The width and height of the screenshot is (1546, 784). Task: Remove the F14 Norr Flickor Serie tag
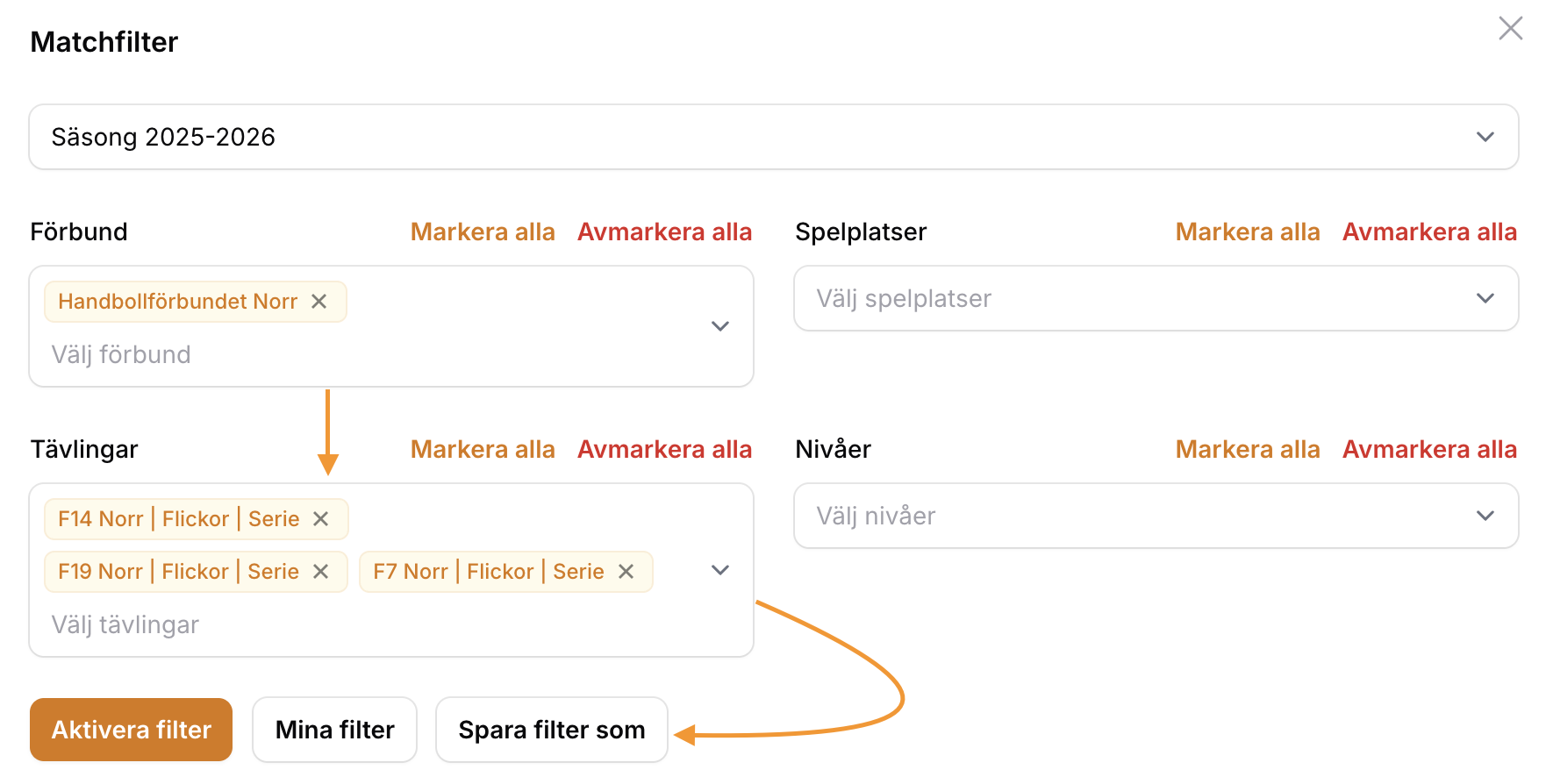coord(321,519)
